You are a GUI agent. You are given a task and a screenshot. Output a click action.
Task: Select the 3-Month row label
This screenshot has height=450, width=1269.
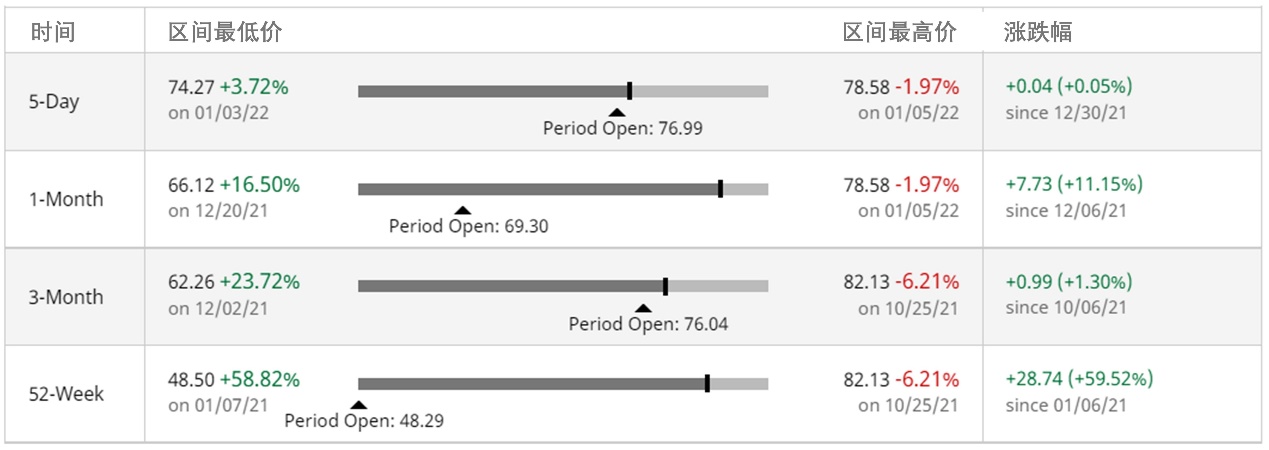click(x=65, y=297)
